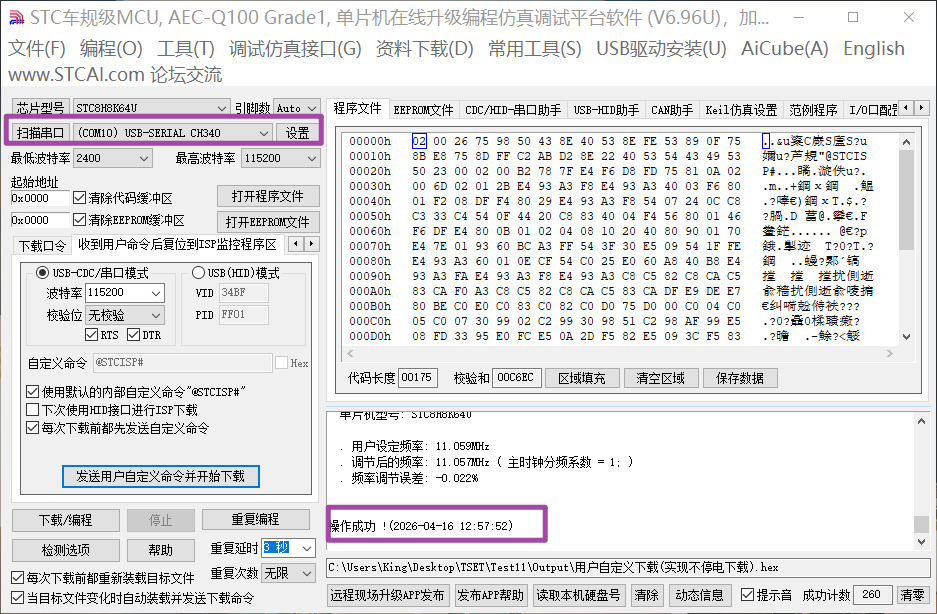
Task: Toggle 每次下载前都先发送自定义命令 checkbox
Action: click(x=33, y=428)
